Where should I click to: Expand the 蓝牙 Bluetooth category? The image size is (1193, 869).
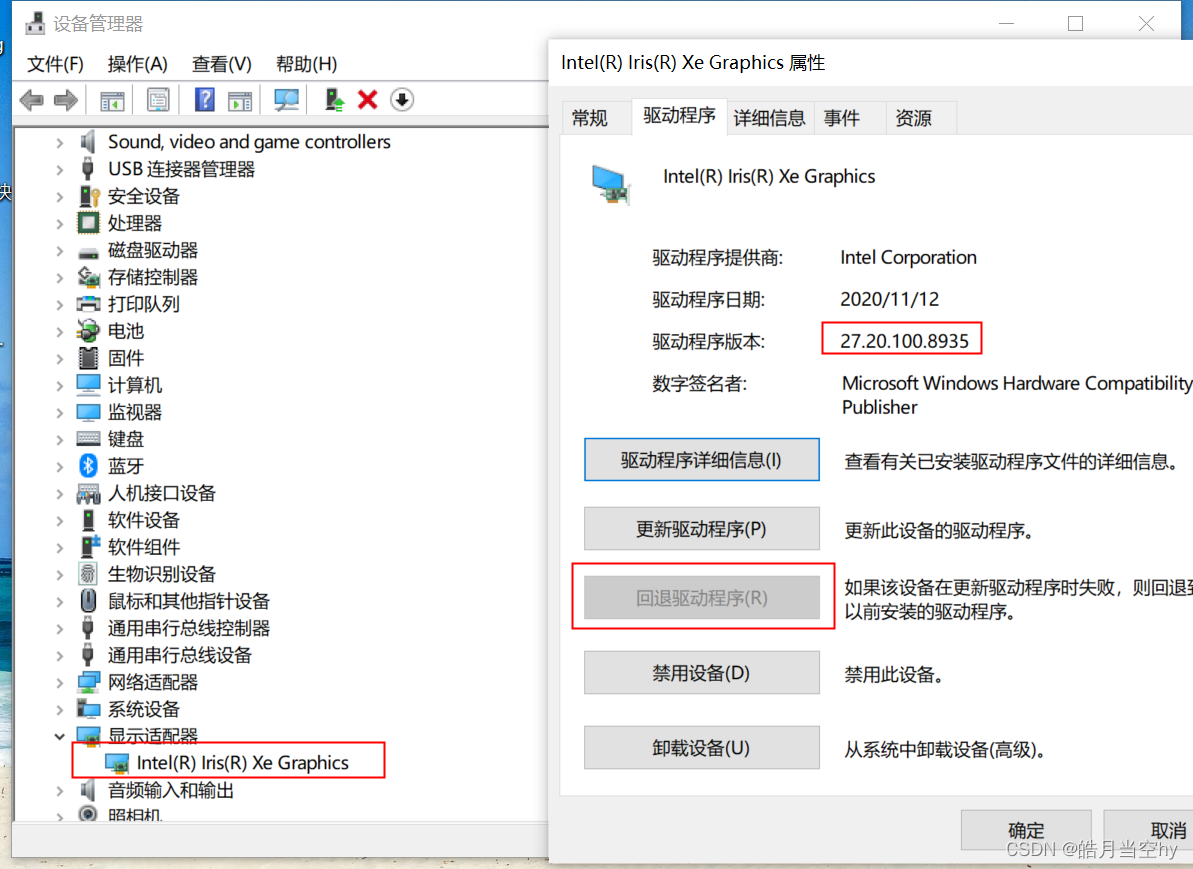pos(59,466)
